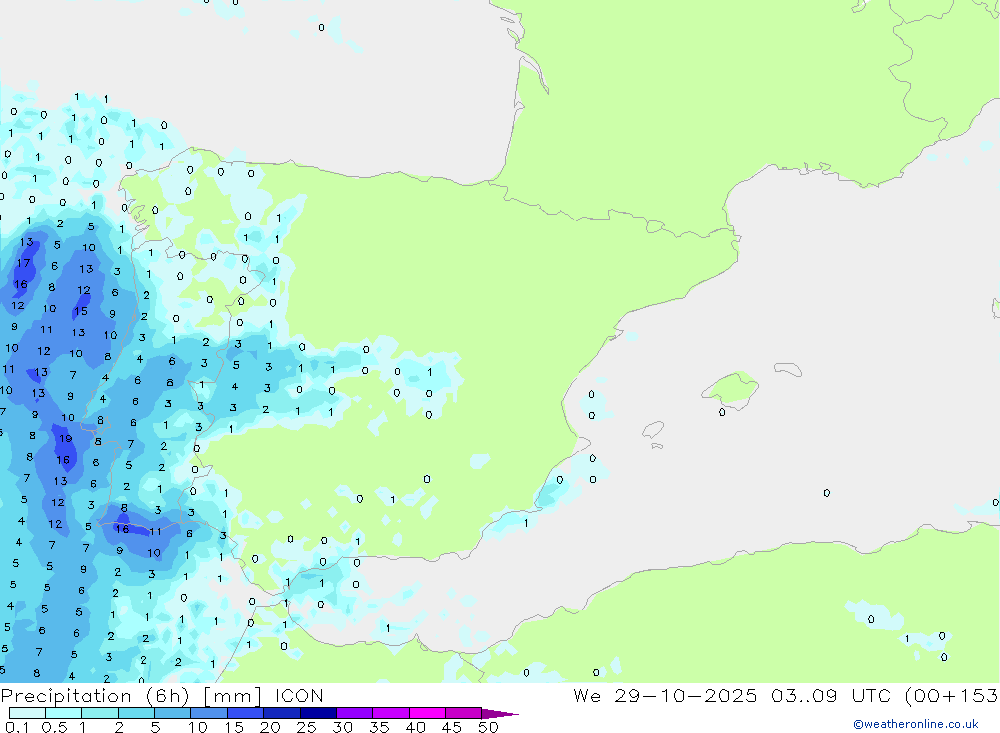The width and height of the screenshot is (1000, 733).
Task: Click the '0.1' legend scale label
Action: coord(17,727)
